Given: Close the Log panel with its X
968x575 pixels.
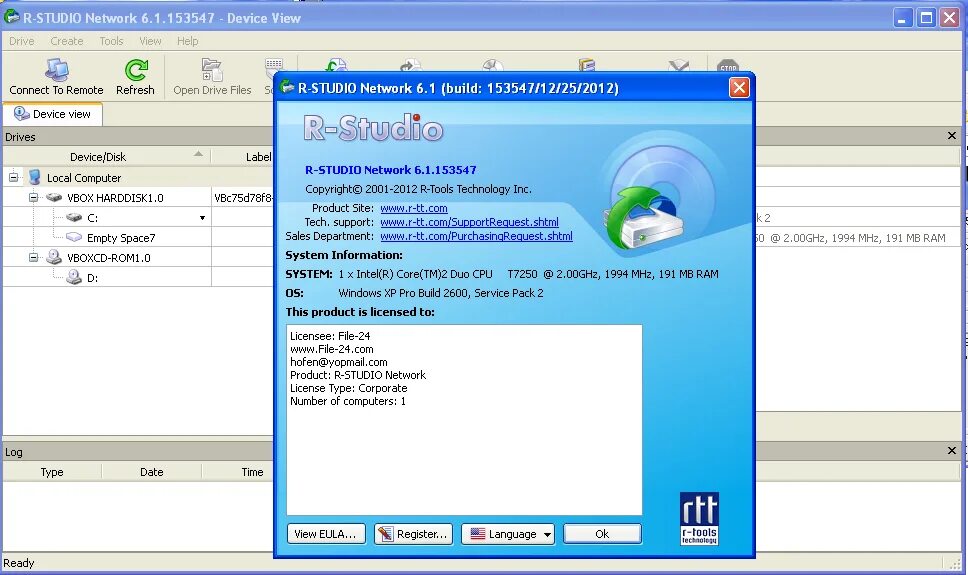Looking at the screenshot, I should (x=951, y=451).
